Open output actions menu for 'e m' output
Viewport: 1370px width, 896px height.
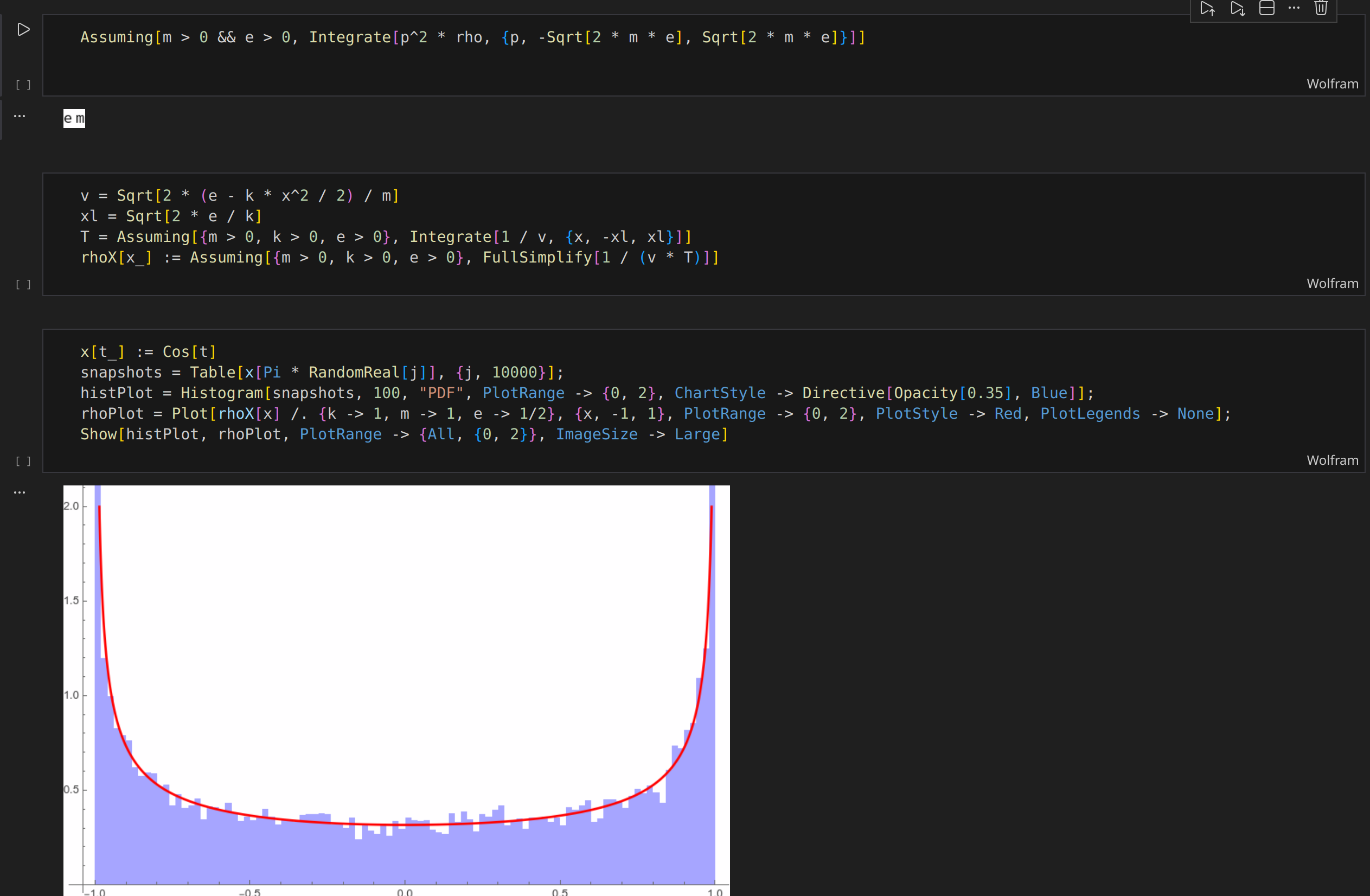point(20,116)
